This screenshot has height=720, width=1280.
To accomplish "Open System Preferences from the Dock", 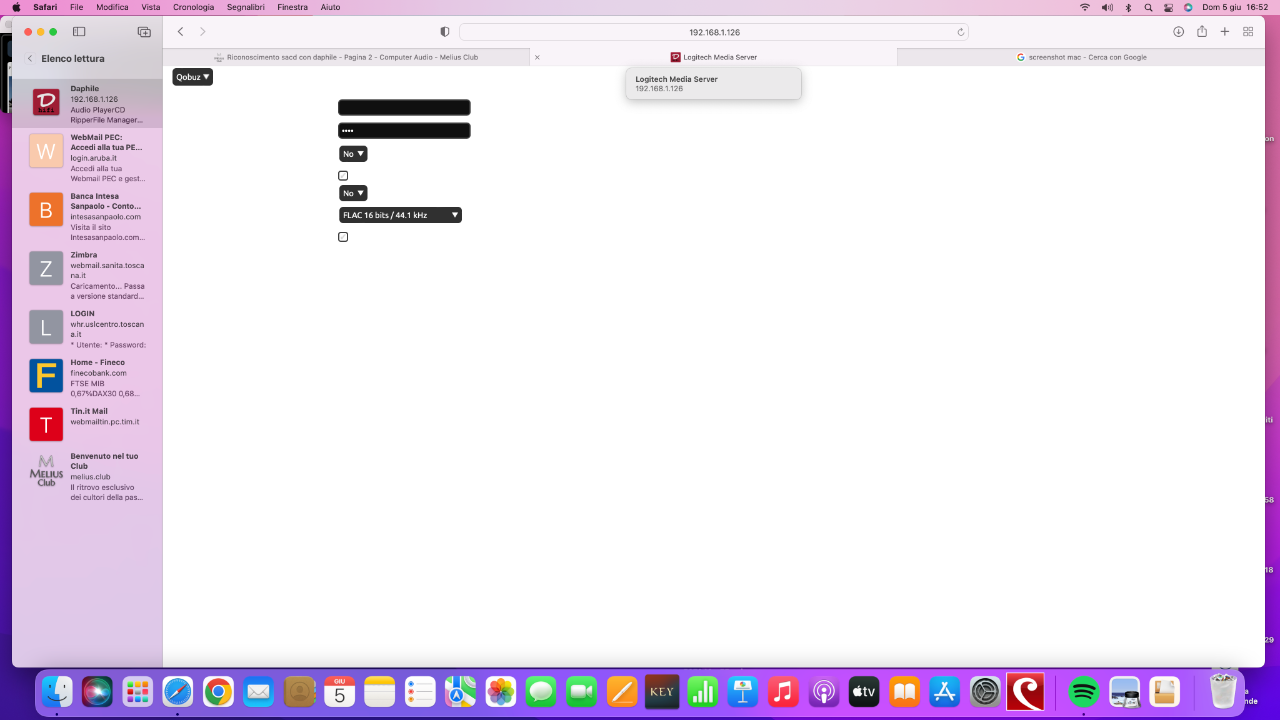I will pyautogui.click(x=985, y=691).
